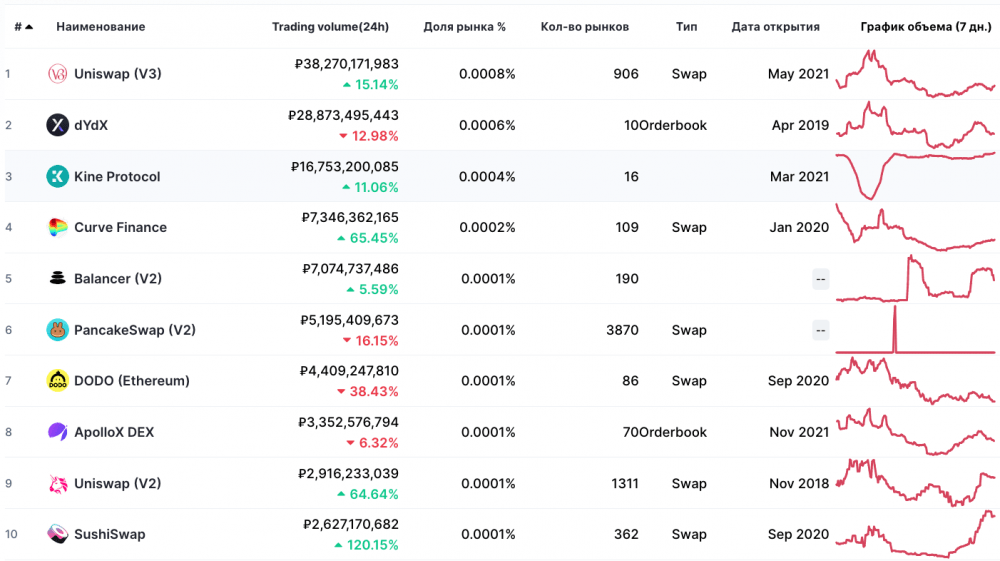The width and height of the screenshot is (1000, 561).
Task: Click market count 3870 for PancakeSwap
Action: tap(622, 330)
